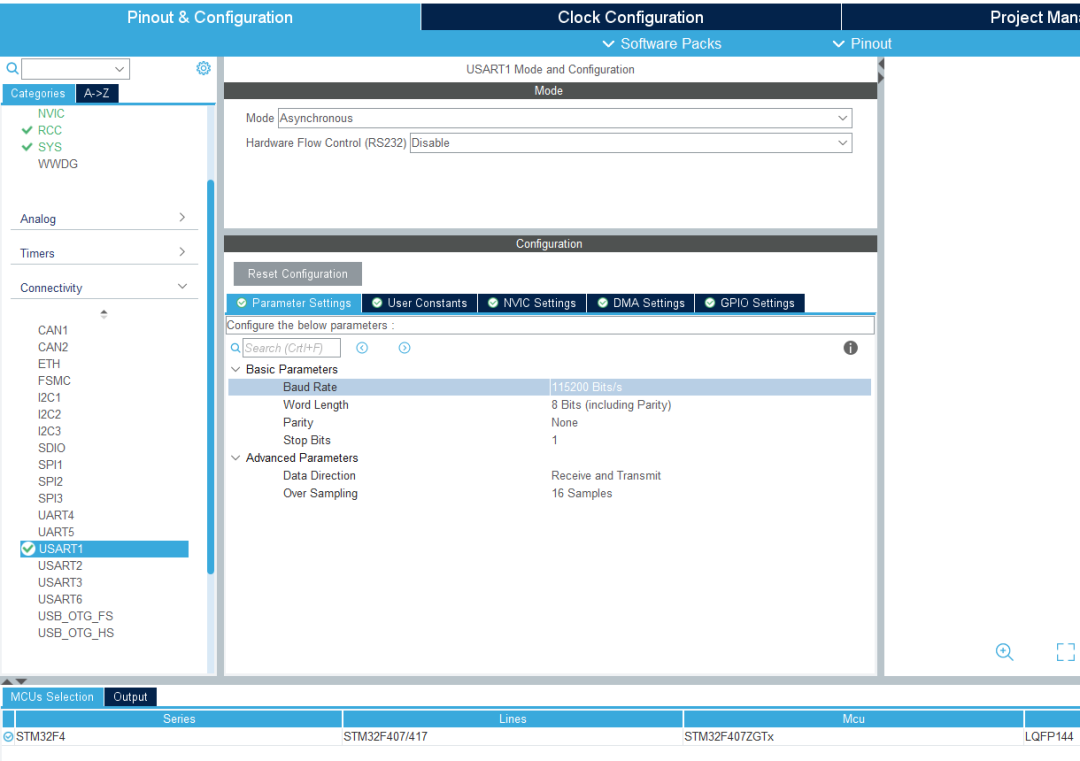Switch to Output tab
This screenshot has height=761, width=1080.
[130, 697]
